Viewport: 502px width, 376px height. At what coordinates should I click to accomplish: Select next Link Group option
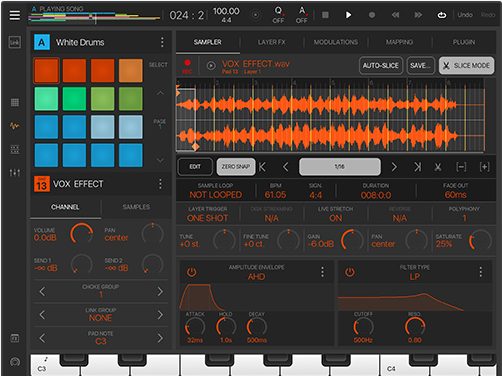(160, 315)
